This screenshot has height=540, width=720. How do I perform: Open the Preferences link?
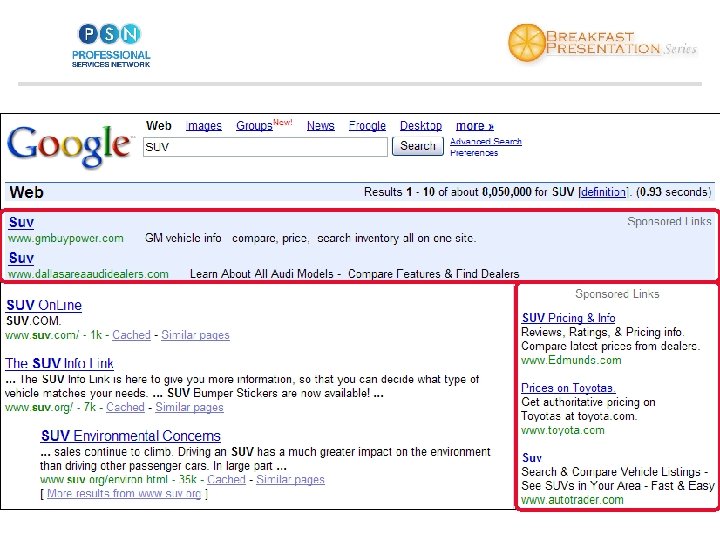point(474,153)
